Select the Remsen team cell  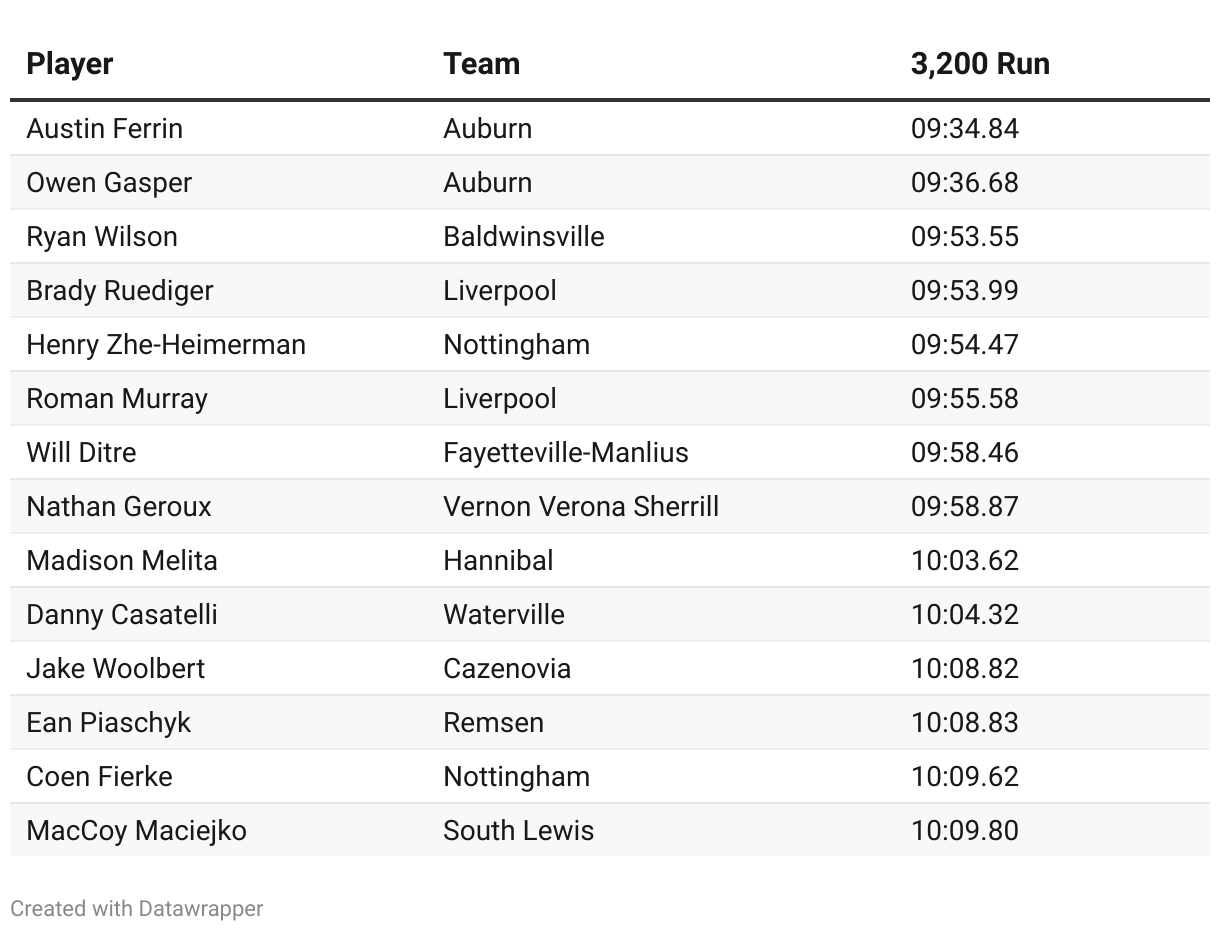click(493, 723)
